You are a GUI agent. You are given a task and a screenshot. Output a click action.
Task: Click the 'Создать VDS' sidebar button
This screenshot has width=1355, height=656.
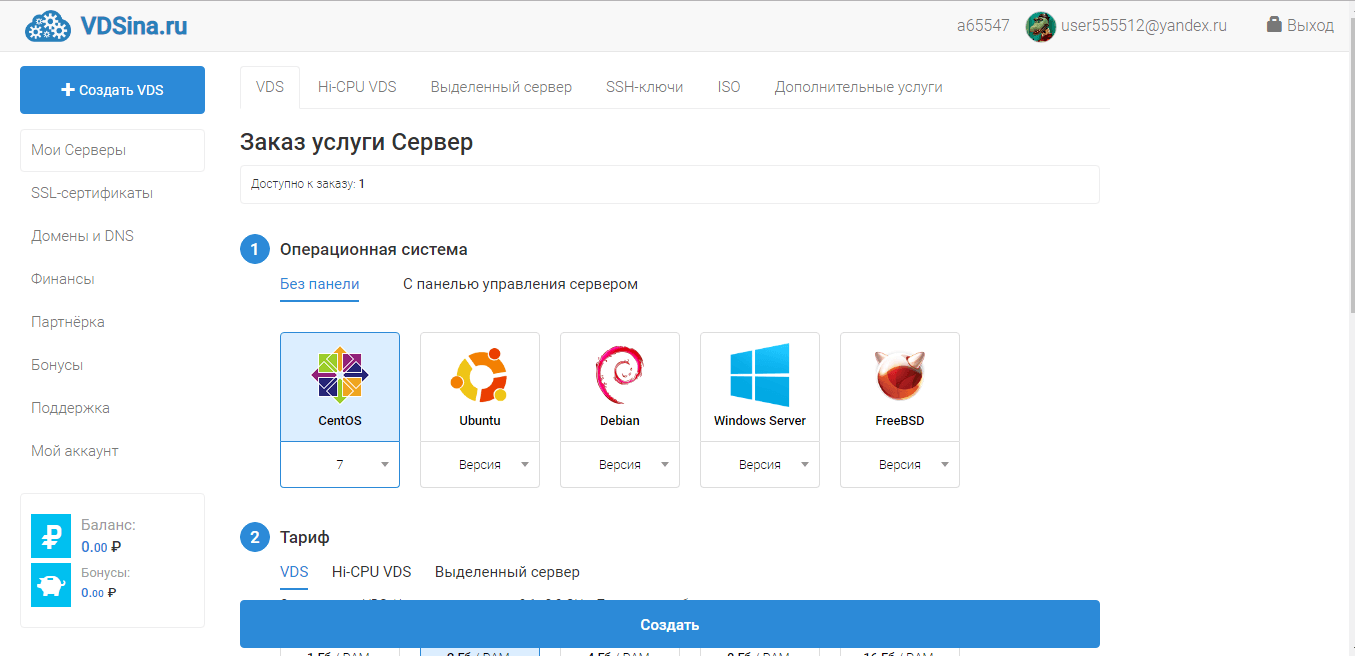click(112, 90)
